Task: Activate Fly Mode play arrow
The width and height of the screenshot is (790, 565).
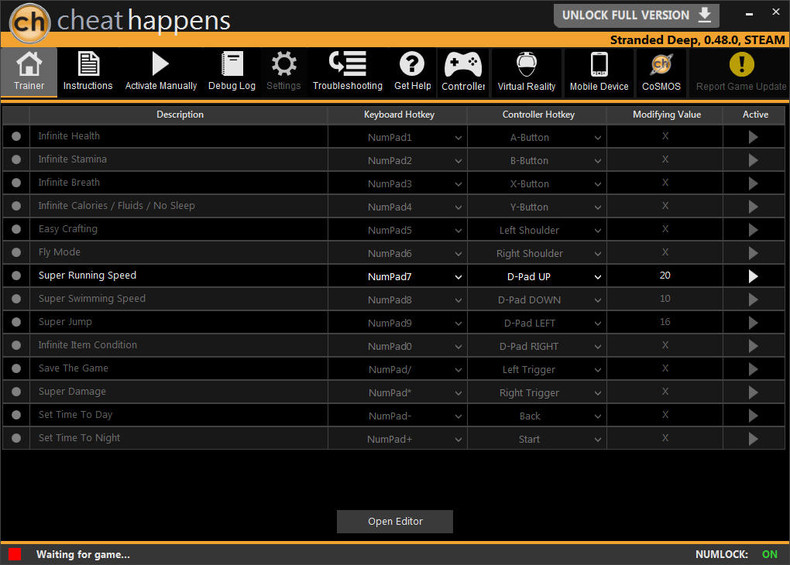Action: click(753, 253)
